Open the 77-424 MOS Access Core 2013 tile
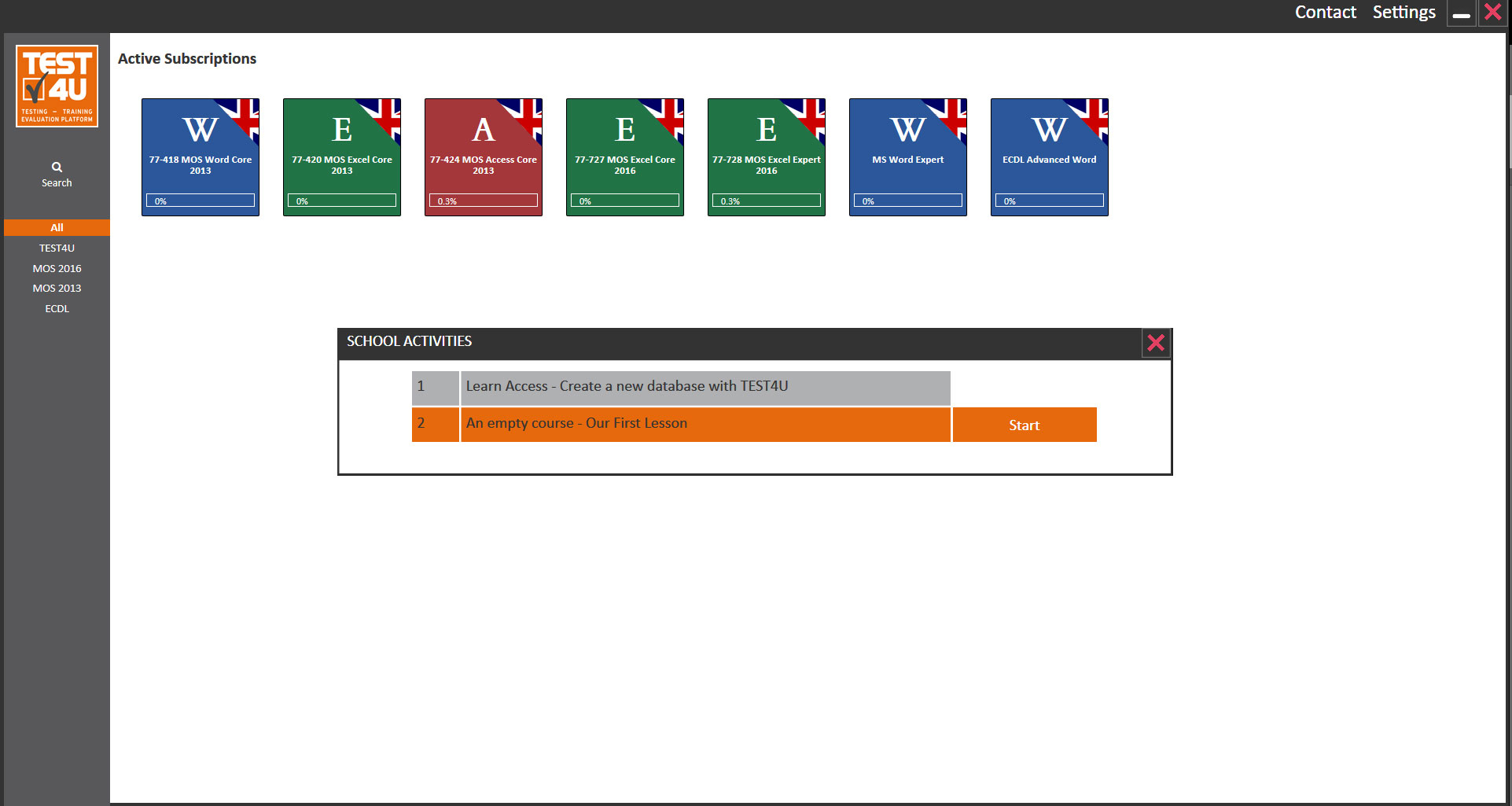Screen dimensions: 1512x806 [484, 157]
